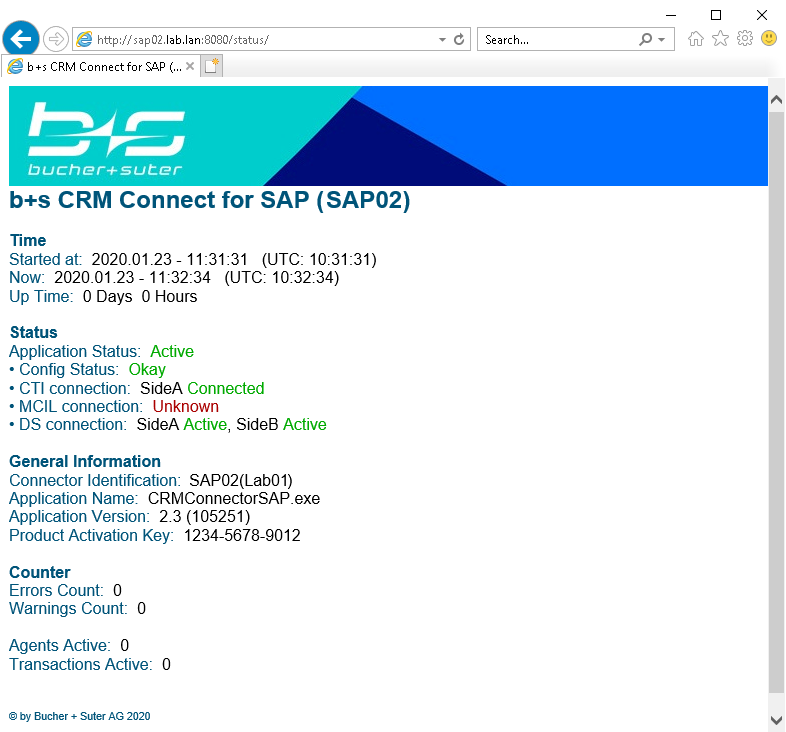This screenshot has width=786, height=732.
Task: Click the Status section heading
Action: coord(34,332)
